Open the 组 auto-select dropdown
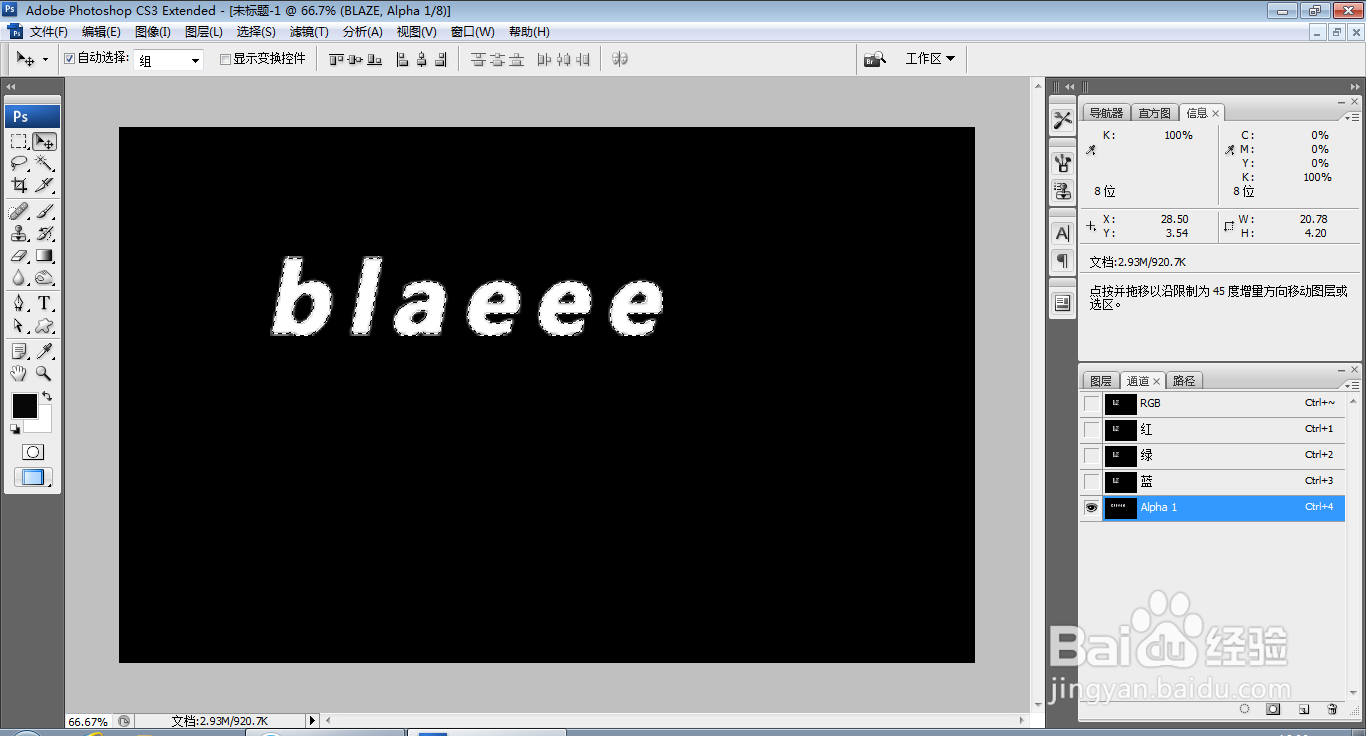Screen dimensions: 1366x736 point(169,60)
